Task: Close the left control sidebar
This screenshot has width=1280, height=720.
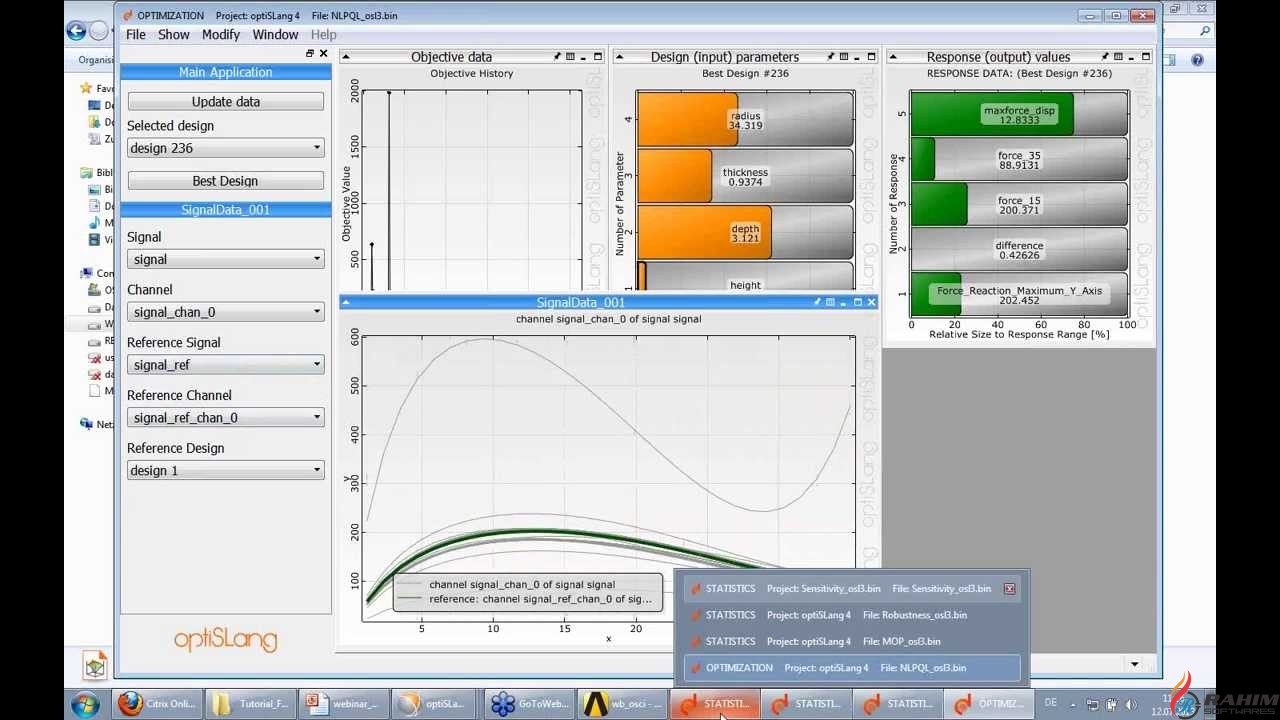Action: [323, 53]
